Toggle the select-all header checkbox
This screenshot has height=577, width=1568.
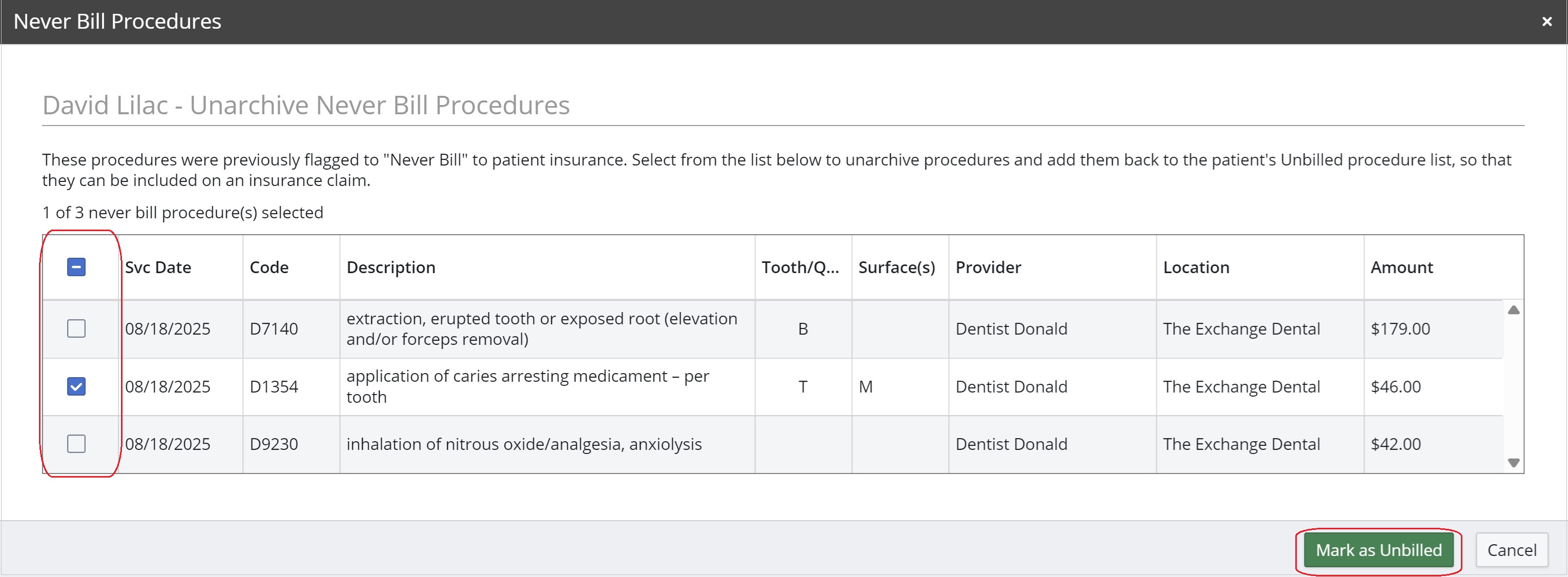pyautogui.click(x=76, y=267)
